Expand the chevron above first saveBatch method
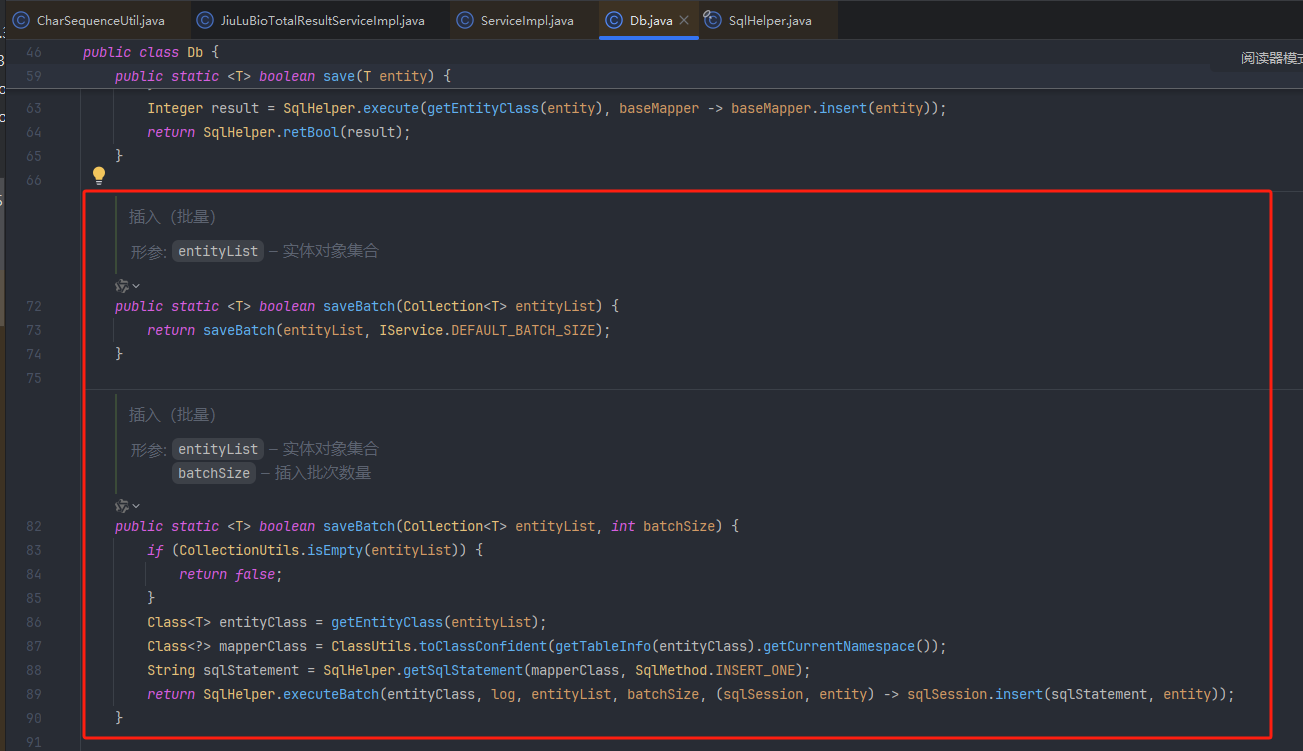The width and height of the screenshot is (1303, 751). 136,286
